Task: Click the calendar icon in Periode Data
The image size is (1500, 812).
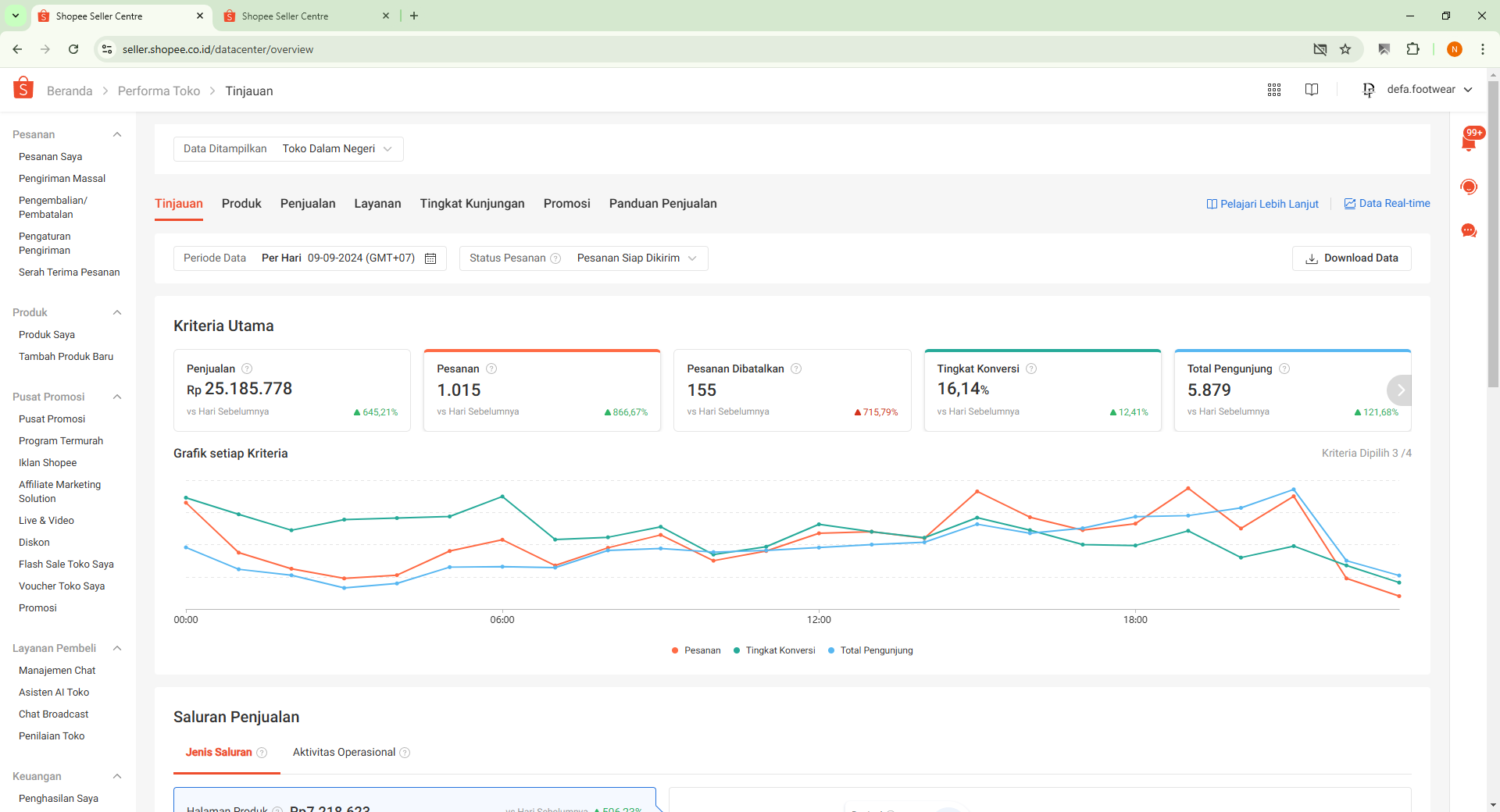Action: [x=430, y=258]
